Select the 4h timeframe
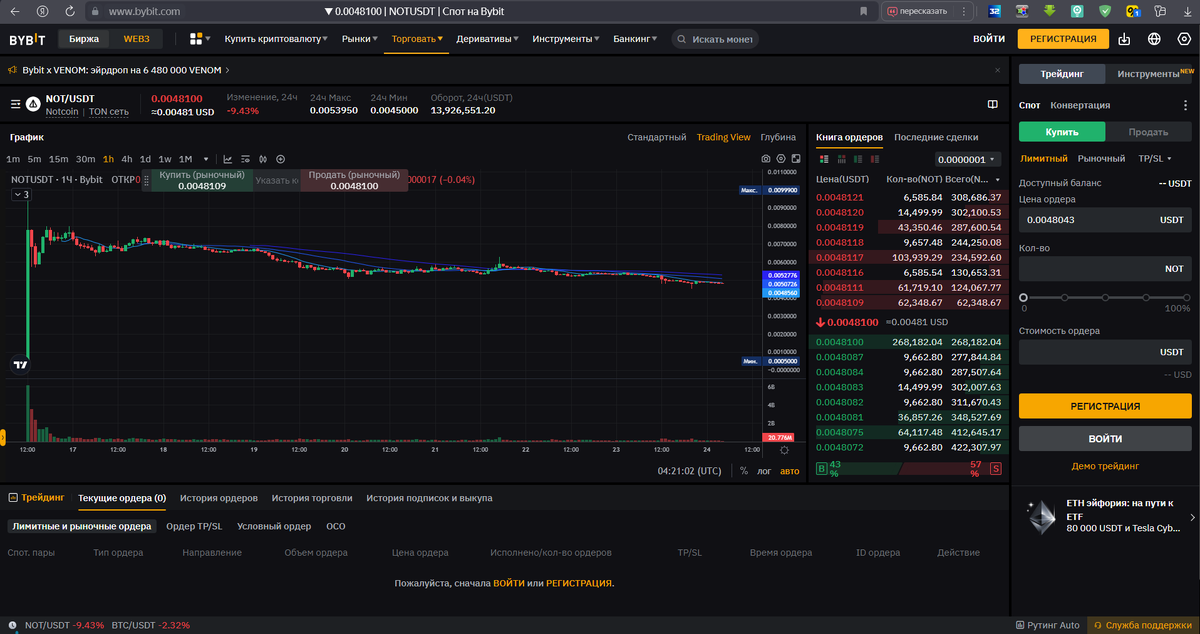Viewport: 1200px width, 634px height. [127, 159]
